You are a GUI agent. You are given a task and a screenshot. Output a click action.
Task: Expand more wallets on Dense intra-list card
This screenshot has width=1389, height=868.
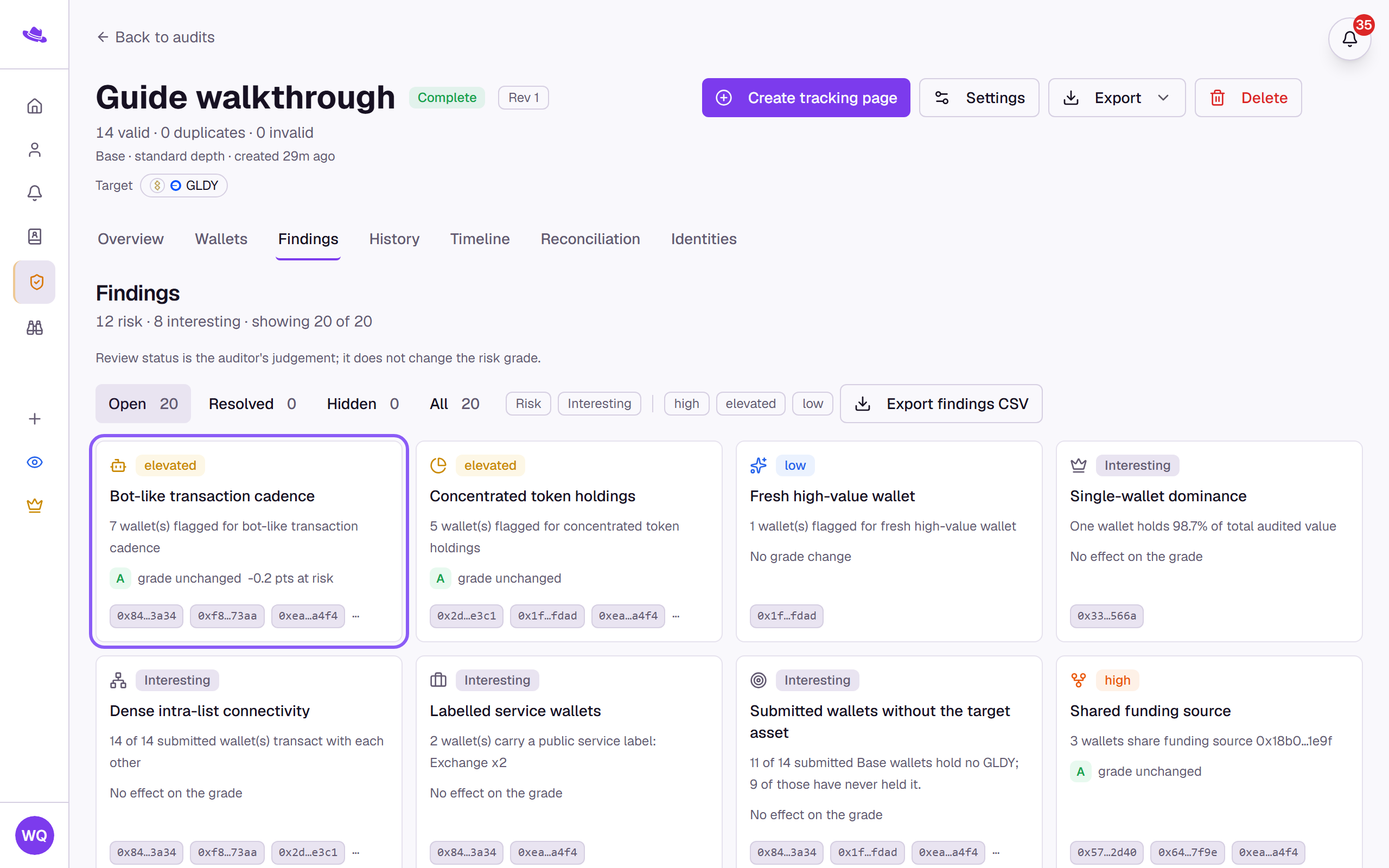[x=356, y=852]
